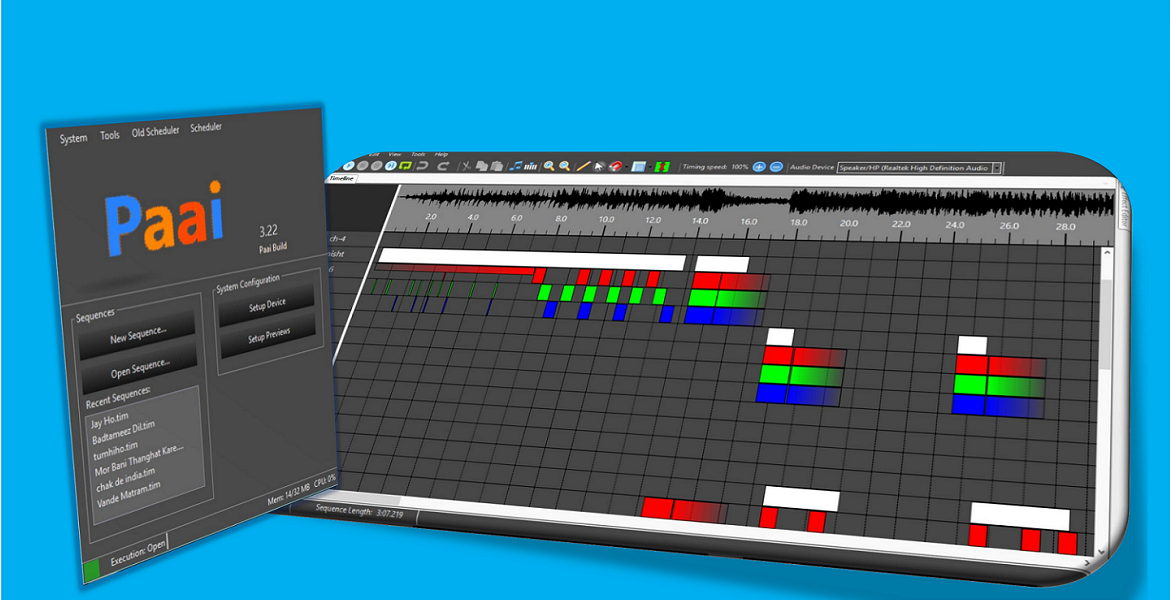1170x600 pixels.
Task: Click the Sequence Length status text
Action: point(360,511)
